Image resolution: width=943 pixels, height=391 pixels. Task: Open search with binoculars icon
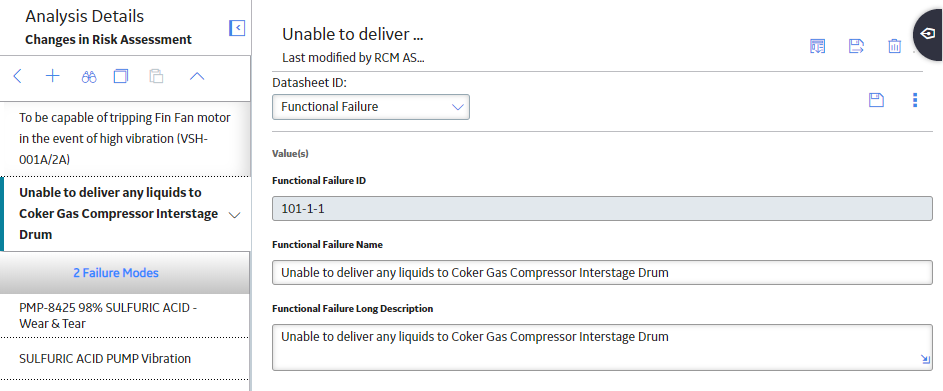click(89, 76)
